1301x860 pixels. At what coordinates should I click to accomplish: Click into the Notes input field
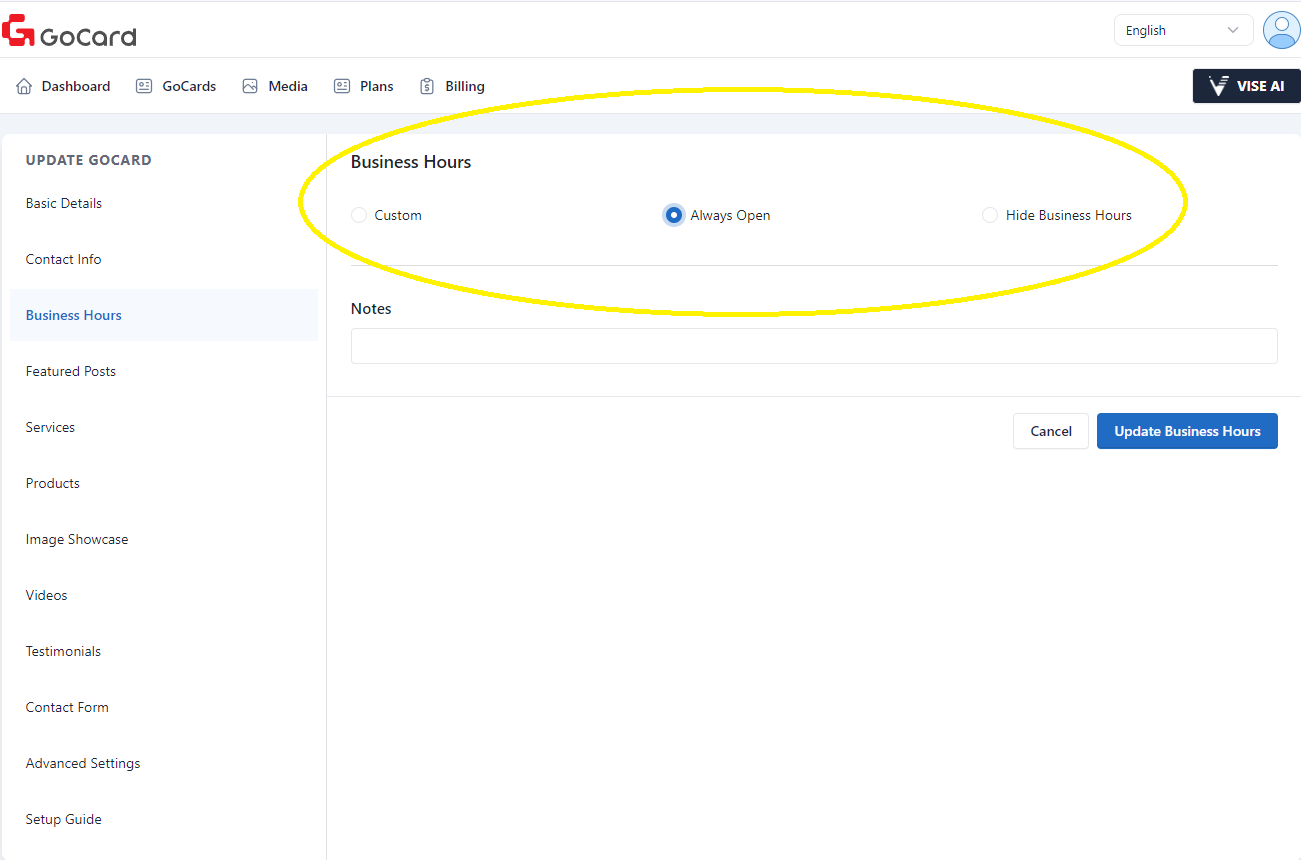[814, 346]
